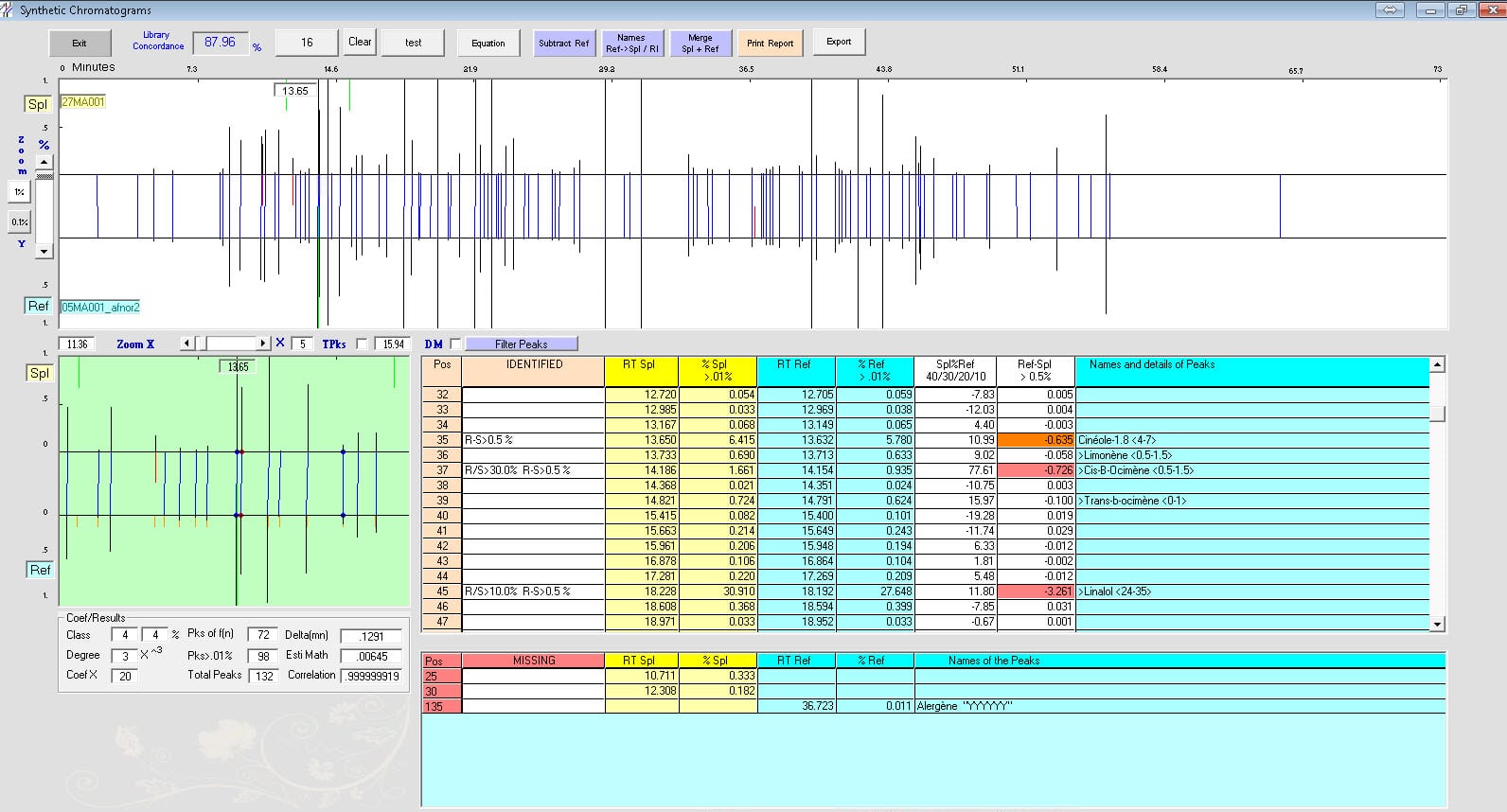Select missing peak row at position 135
1507x812 pixels.
(933, 706)
